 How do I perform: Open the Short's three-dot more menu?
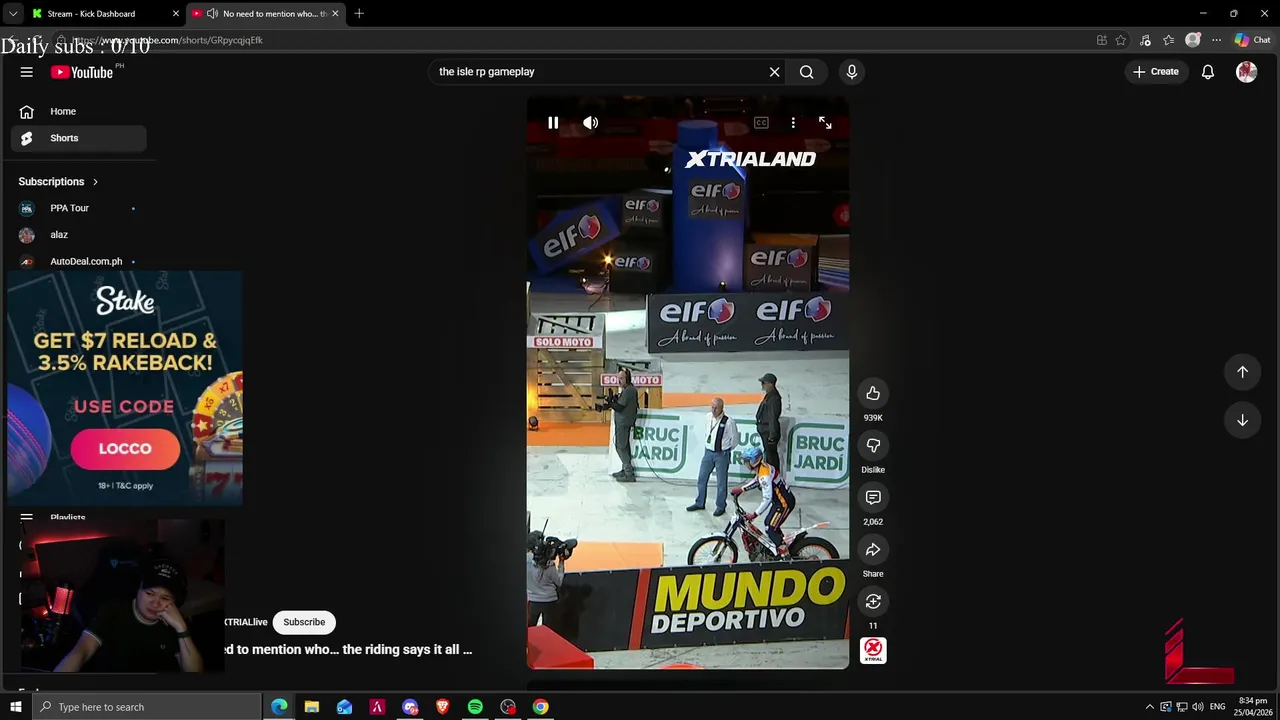[x=793, y=123]
